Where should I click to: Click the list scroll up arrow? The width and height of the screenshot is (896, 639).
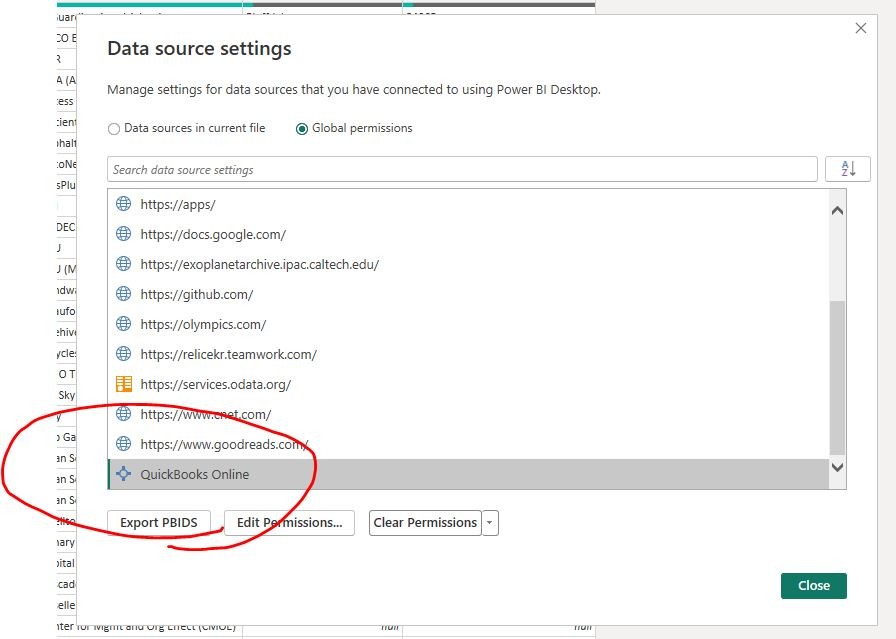[837, 211]
